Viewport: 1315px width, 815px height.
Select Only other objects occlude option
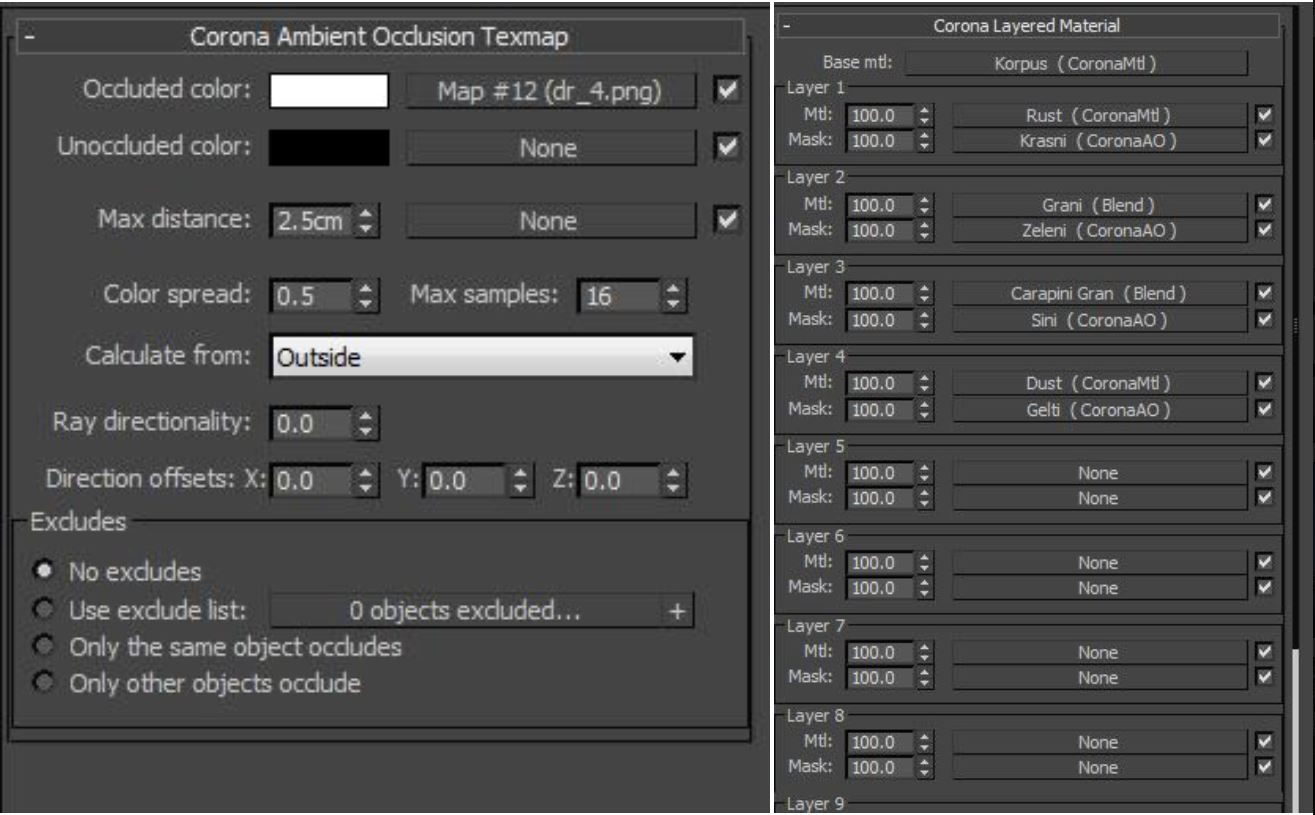pyautogui.click(x=44, y=684)
